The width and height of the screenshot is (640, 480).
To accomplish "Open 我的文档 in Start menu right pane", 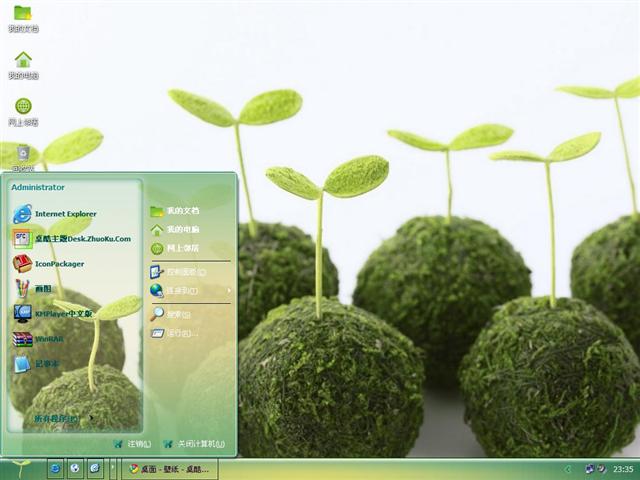I will coord(175,211).
